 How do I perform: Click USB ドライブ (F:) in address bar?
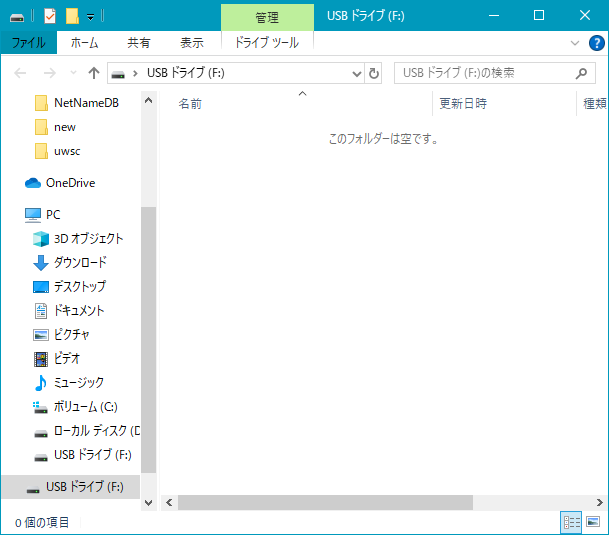[186, 73]
